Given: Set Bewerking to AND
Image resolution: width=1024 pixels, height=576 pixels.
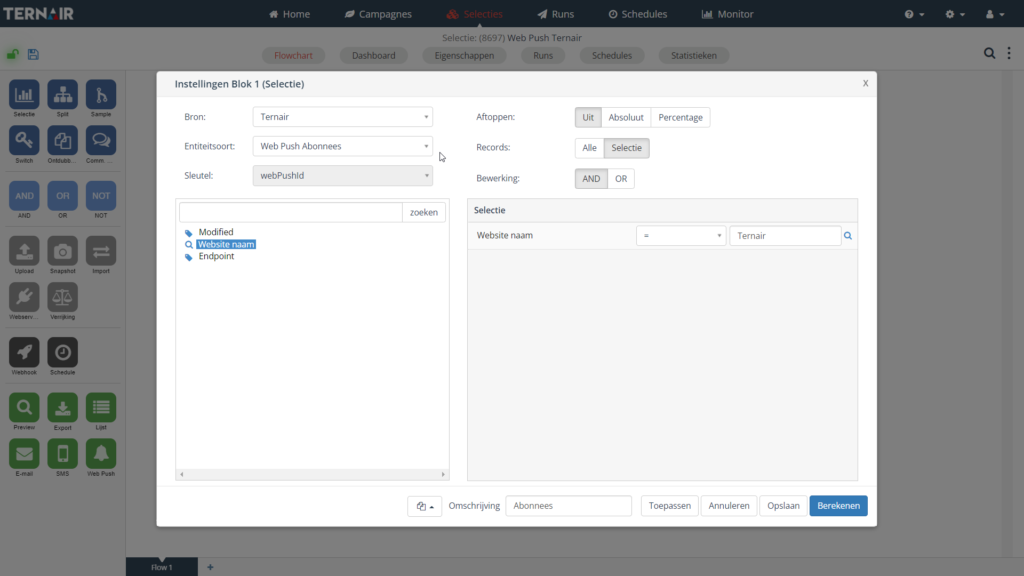Looking at the screenshot, I should click(x=591, y=178).
